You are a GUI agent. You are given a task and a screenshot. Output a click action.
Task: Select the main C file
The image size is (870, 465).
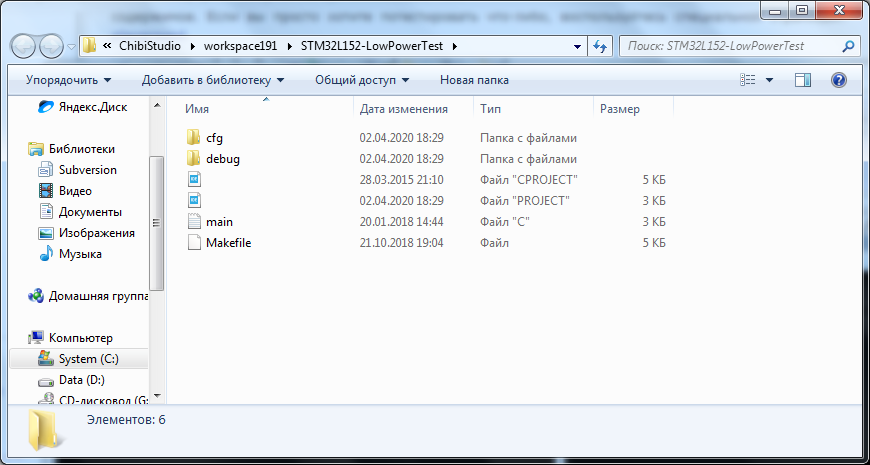[x=219, y=222]
